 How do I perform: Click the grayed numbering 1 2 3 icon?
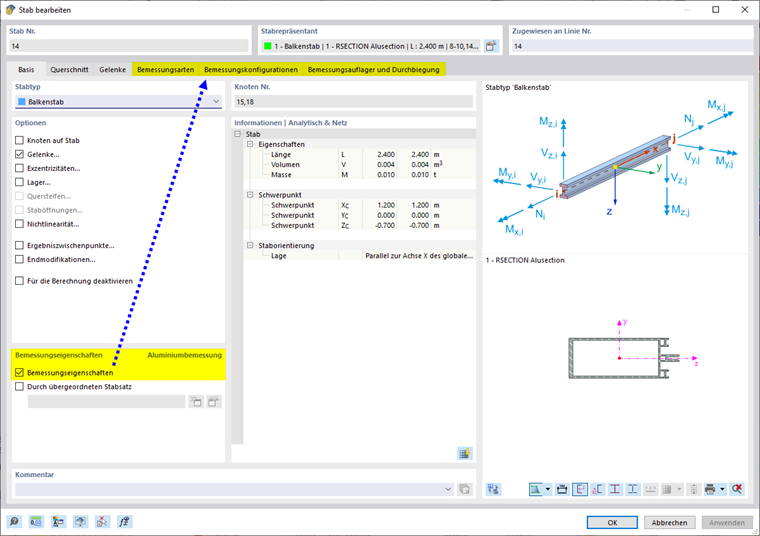coord(650,489)
